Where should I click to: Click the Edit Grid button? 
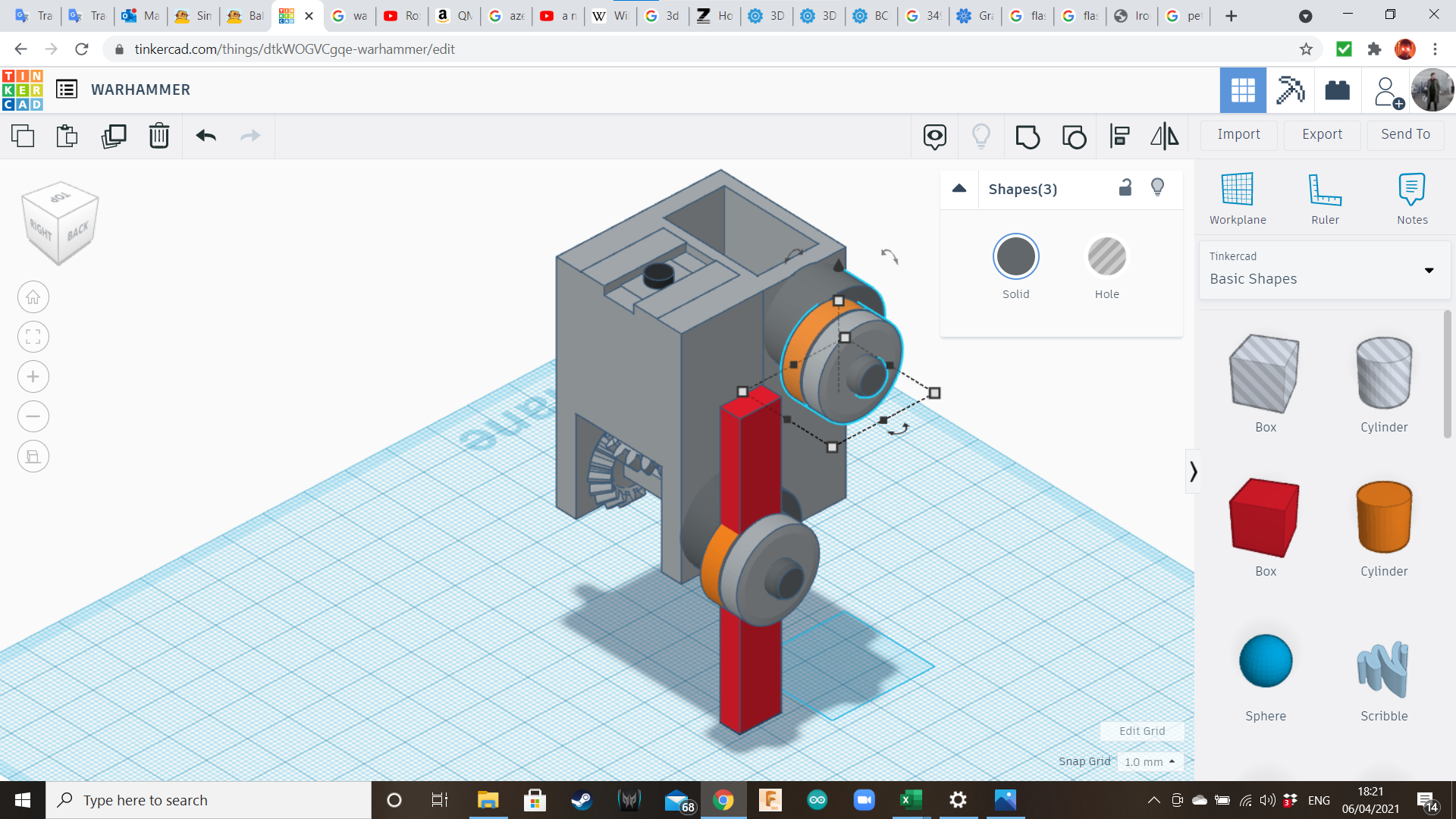click(1141, 730)
